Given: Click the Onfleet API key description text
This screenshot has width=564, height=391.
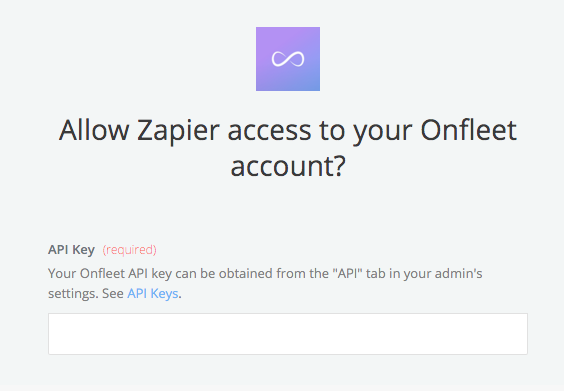Looking at the screenshot, I should (x=265, y=283).
